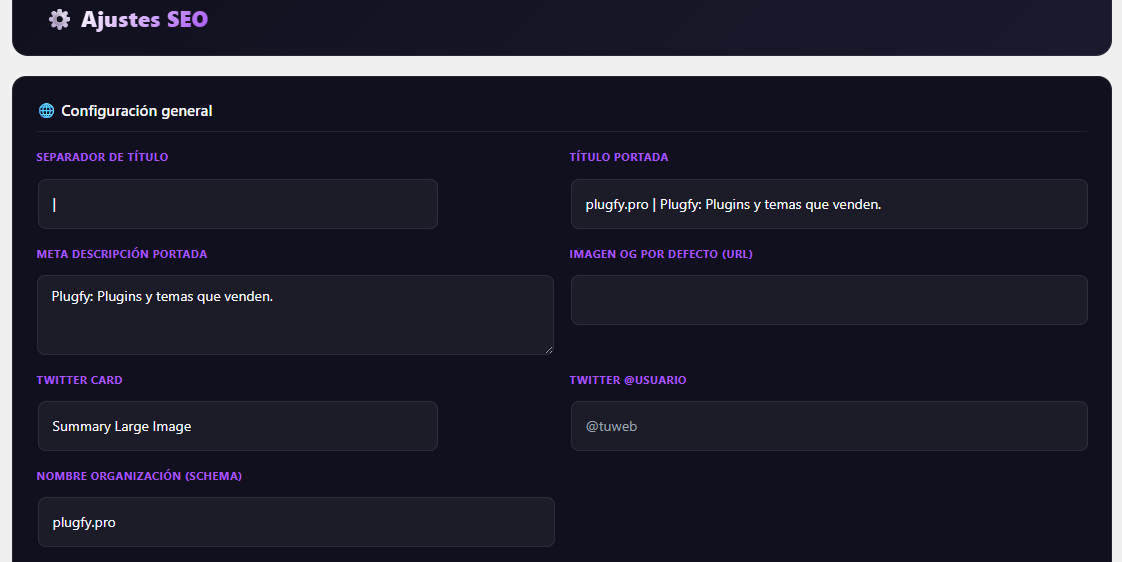Grab the meta description textarea resize handle
Viewport: 1122px width, 562px height.
[548, 349]
